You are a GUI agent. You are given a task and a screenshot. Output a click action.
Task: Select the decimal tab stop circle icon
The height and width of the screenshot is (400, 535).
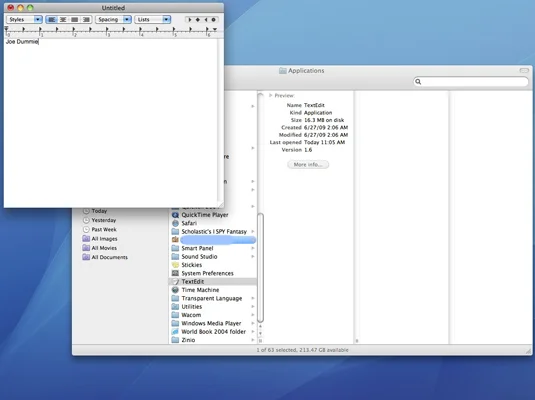[x=214, y=20]
